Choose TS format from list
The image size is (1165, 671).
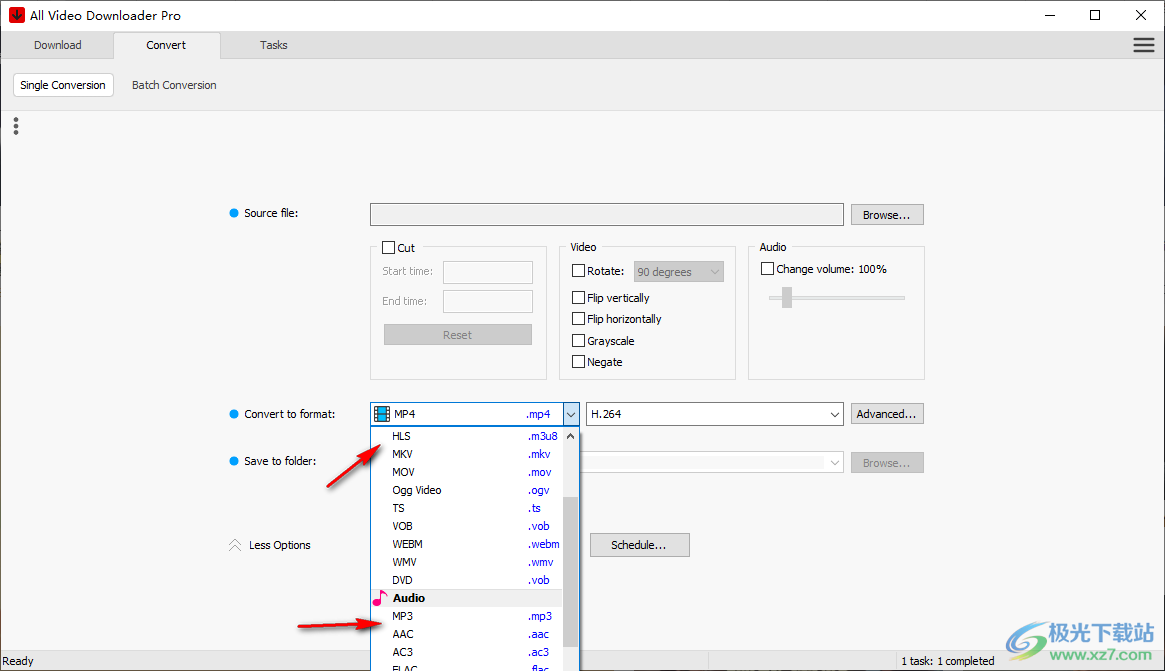467,508
